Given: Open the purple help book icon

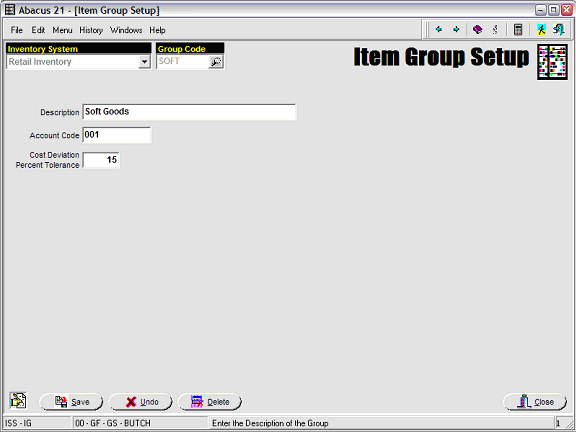Looking at the screenshot, I should 478,29.
